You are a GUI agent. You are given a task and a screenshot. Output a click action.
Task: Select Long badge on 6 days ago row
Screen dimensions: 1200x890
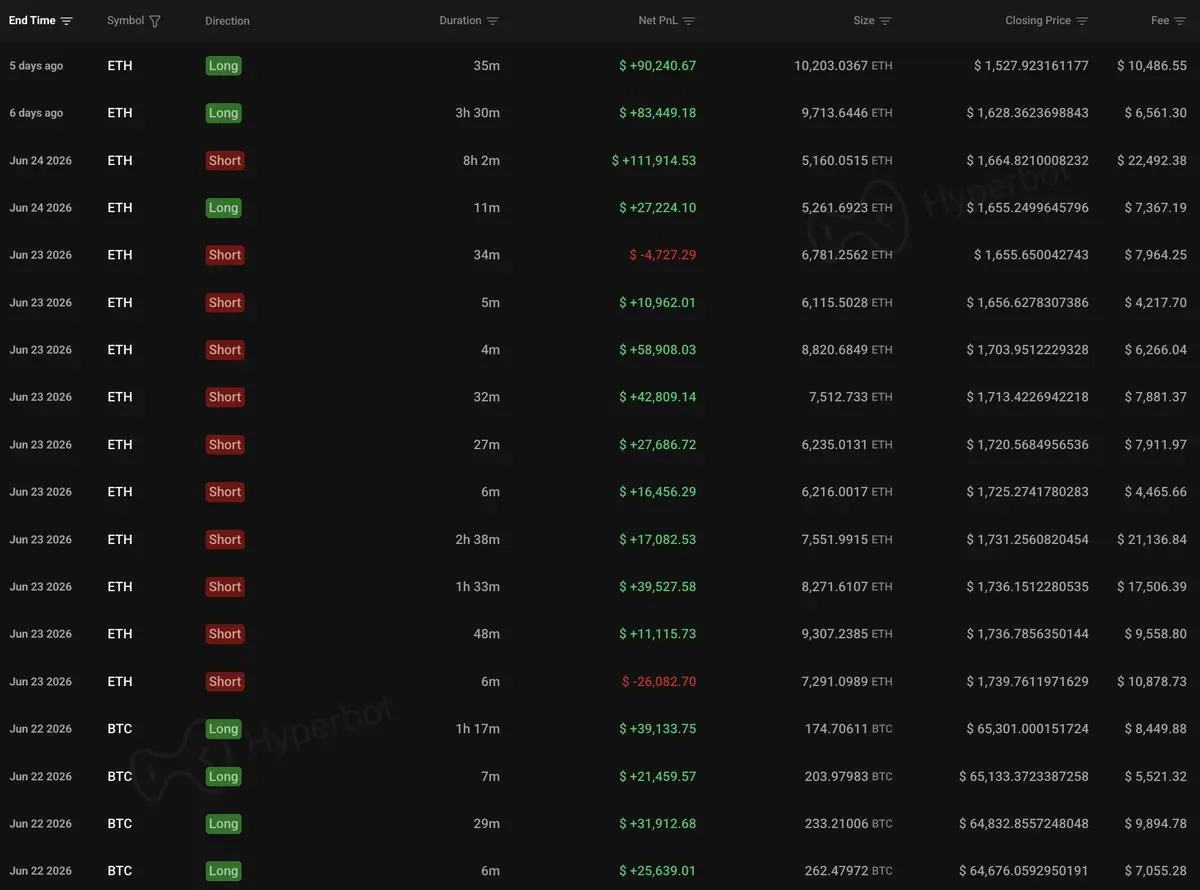pyautogui.click(x=223, y=113)
